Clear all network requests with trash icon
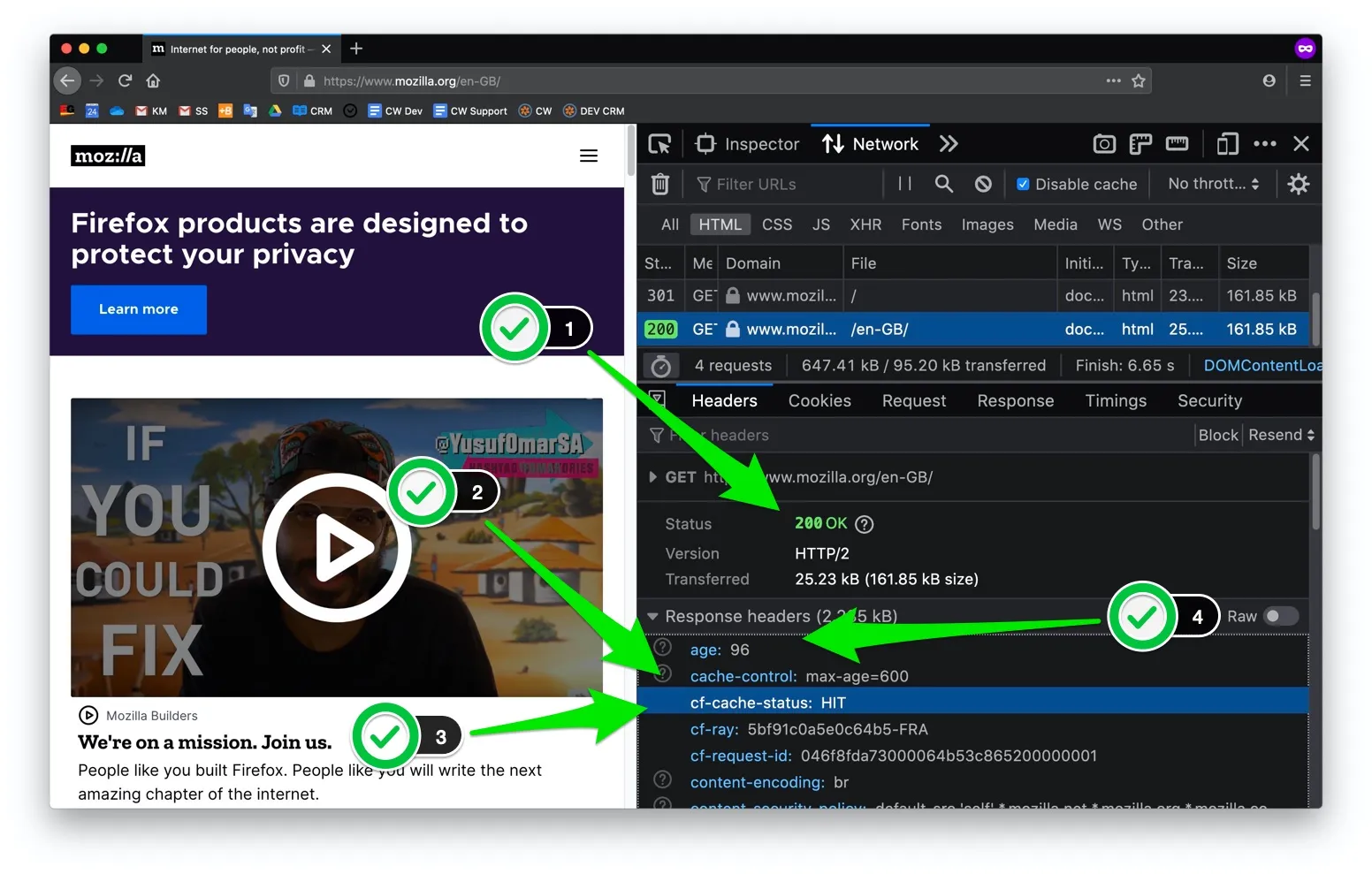The height and width of the screenshot is (874, 1372). [x=659, y=184]
